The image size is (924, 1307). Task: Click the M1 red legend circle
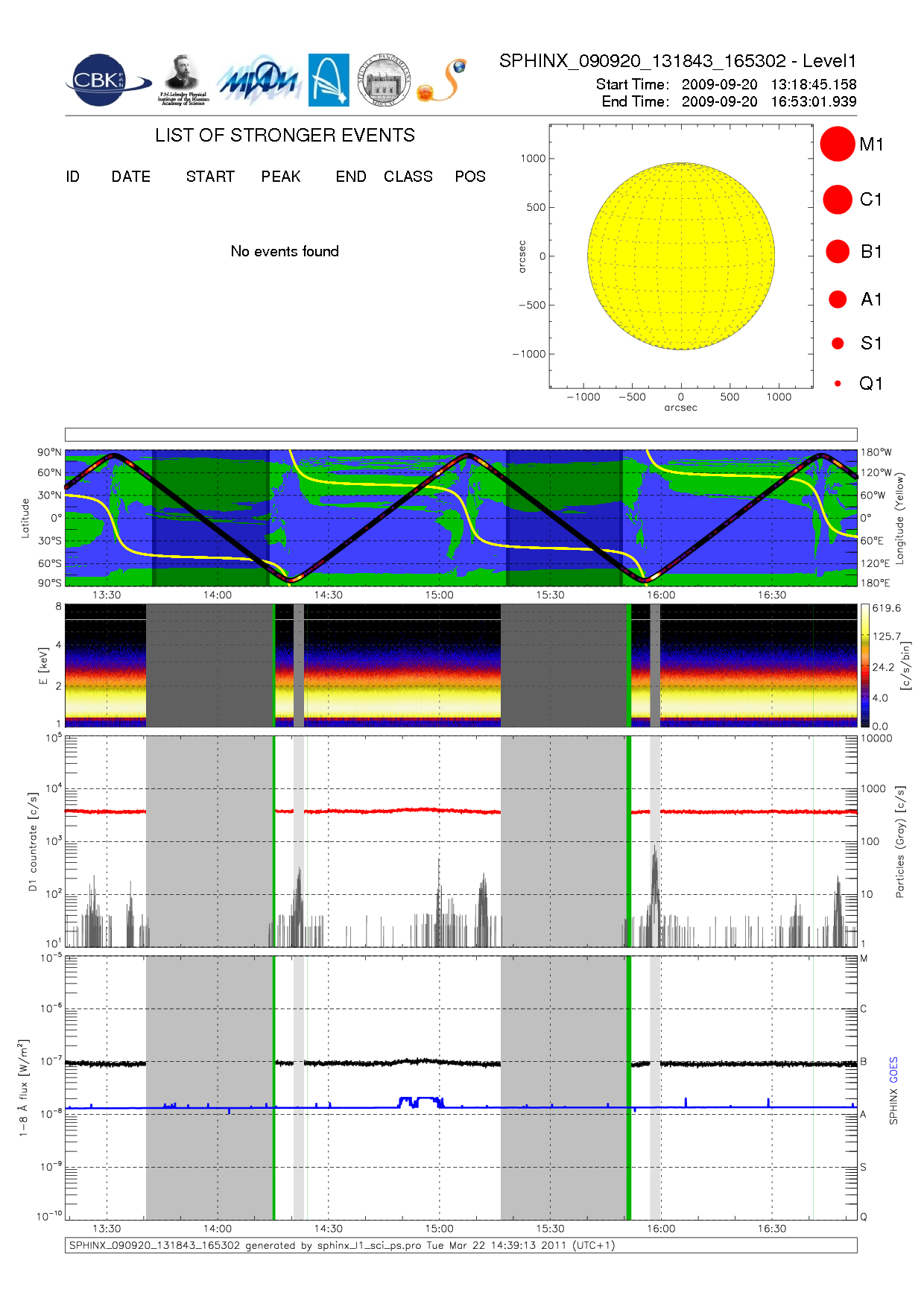click(837, 144)
